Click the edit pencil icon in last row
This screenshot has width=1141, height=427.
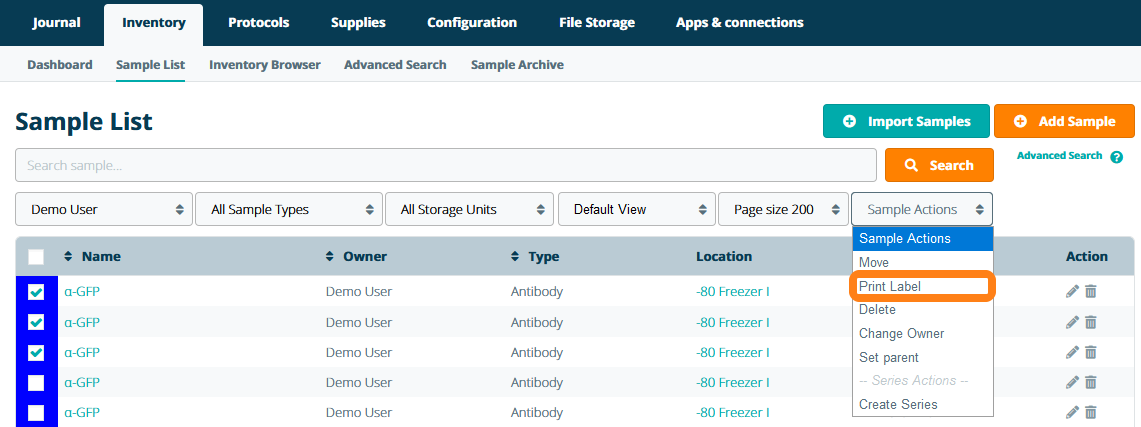[x=1072, y=412]
